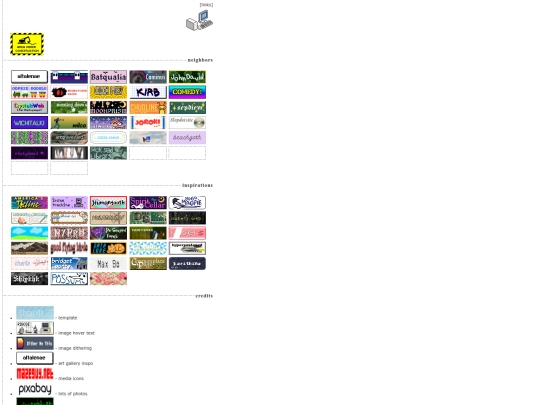This screenshot has width=540, height=405.
Task: Click the navy starry rounded button
Action: click(x=187, y=263)
